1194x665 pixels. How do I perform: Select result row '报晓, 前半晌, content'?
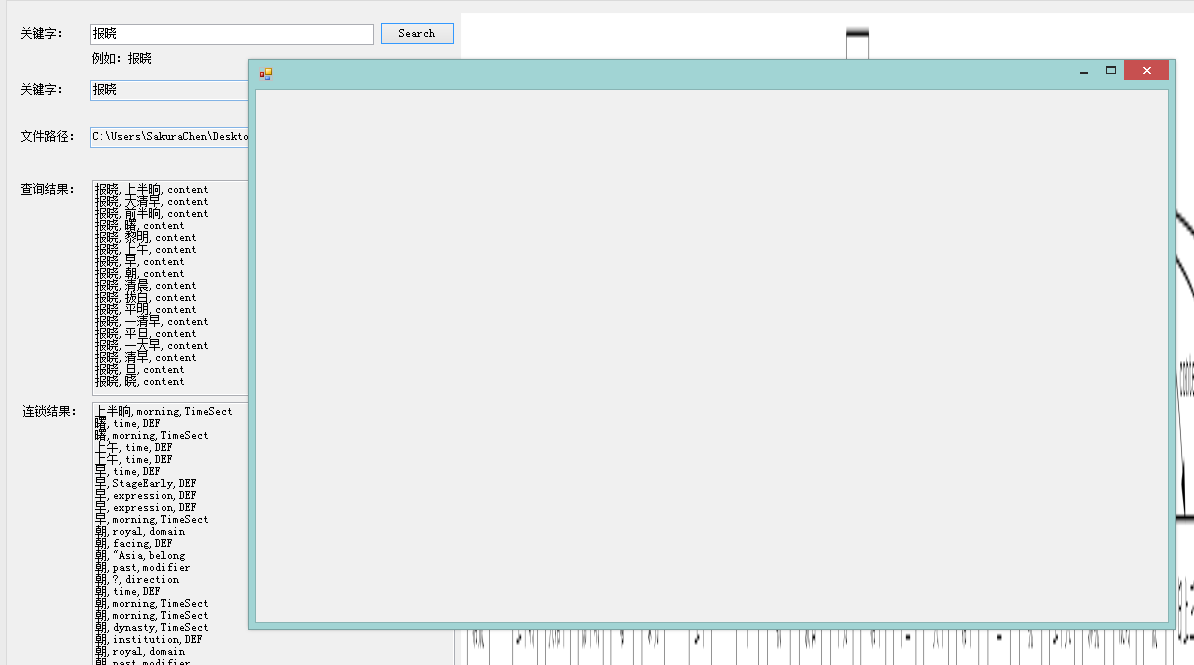(152, 214)
